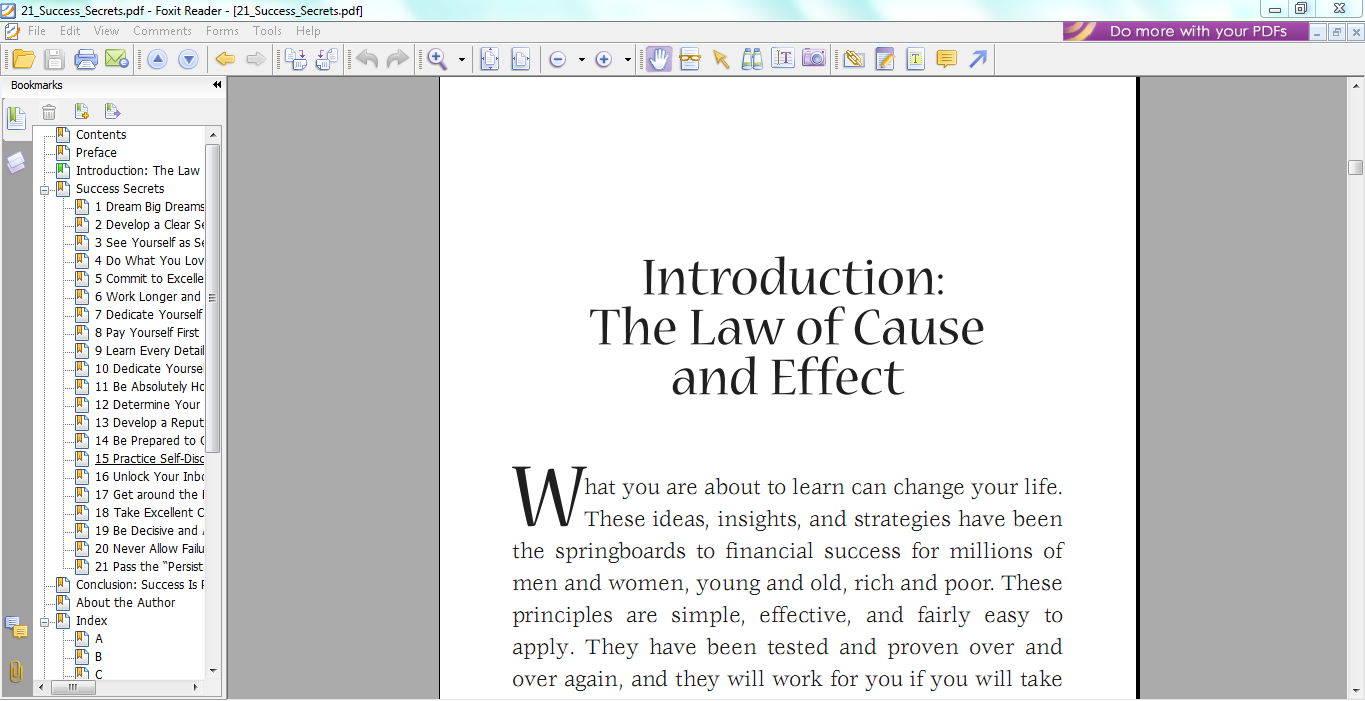The image size is (1365, 701).
Task: Click the grayed Next View forward arrow
Action: (256, 60)
